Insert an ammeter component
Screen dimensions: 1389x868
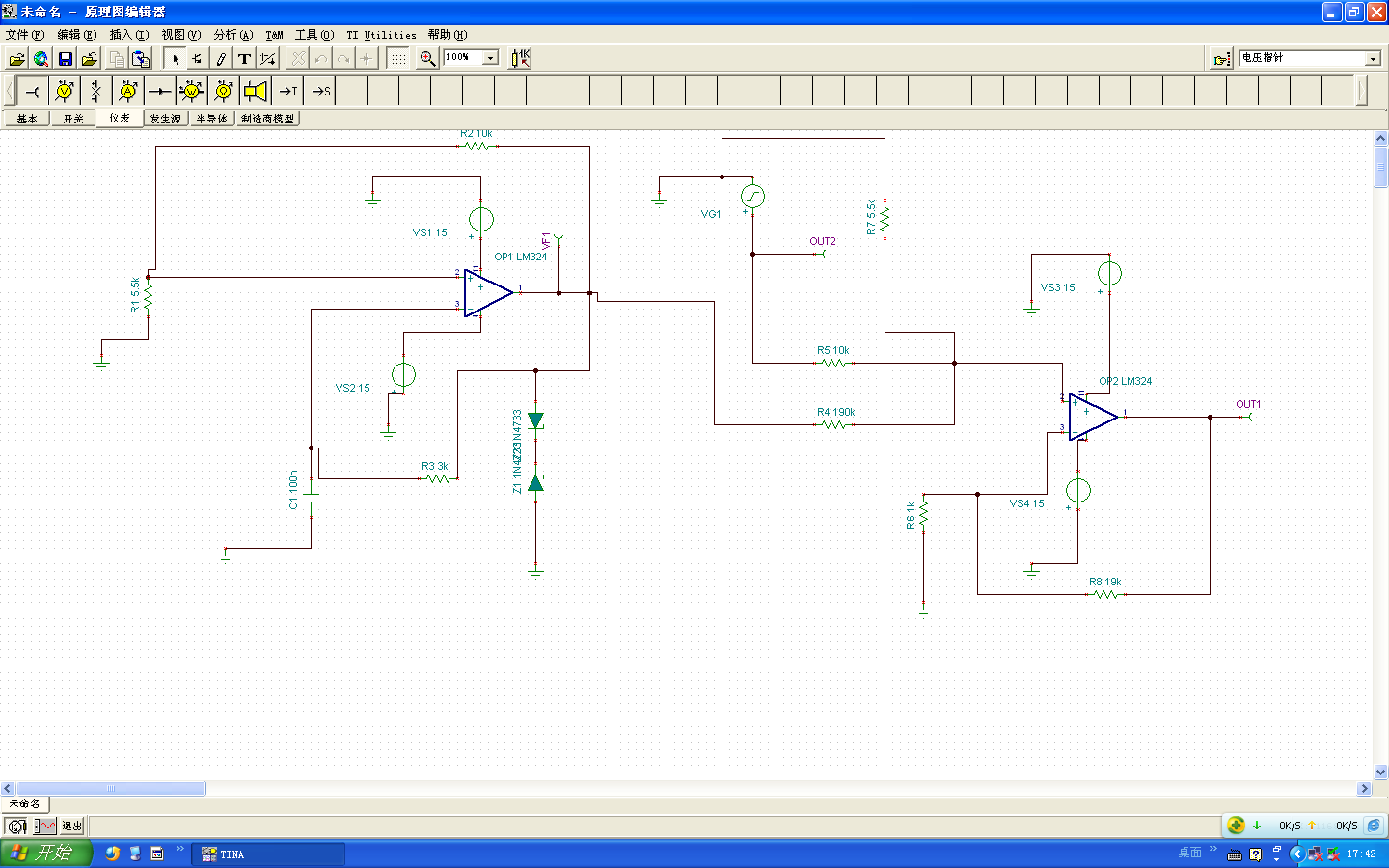point(127,92)
